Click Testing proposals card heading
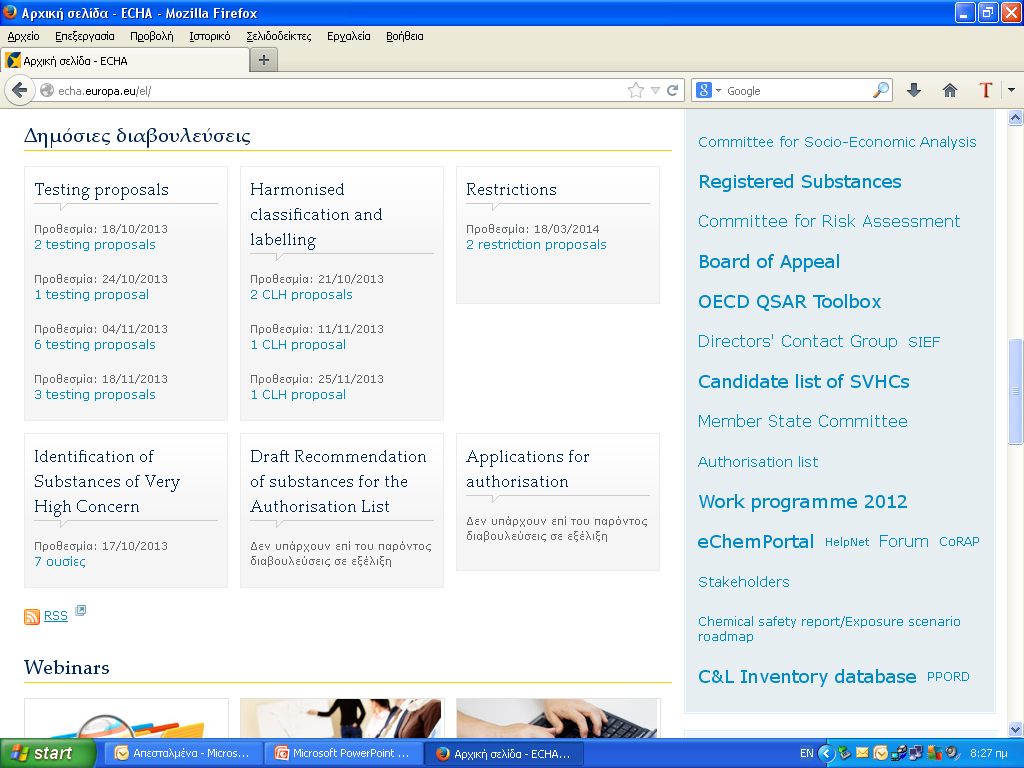The height and width of the screenshot is (768, 1024). pos(101,189)
